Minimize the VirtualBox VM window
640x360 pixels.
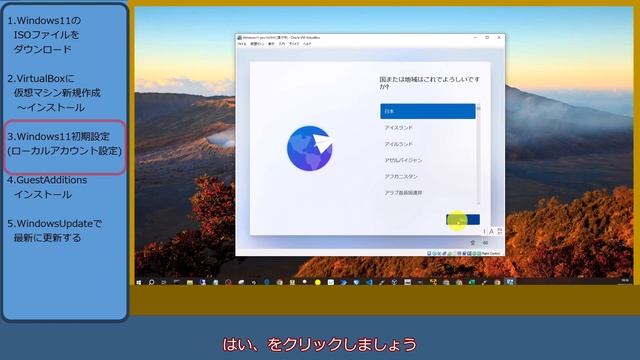click(x=475, y=37)
